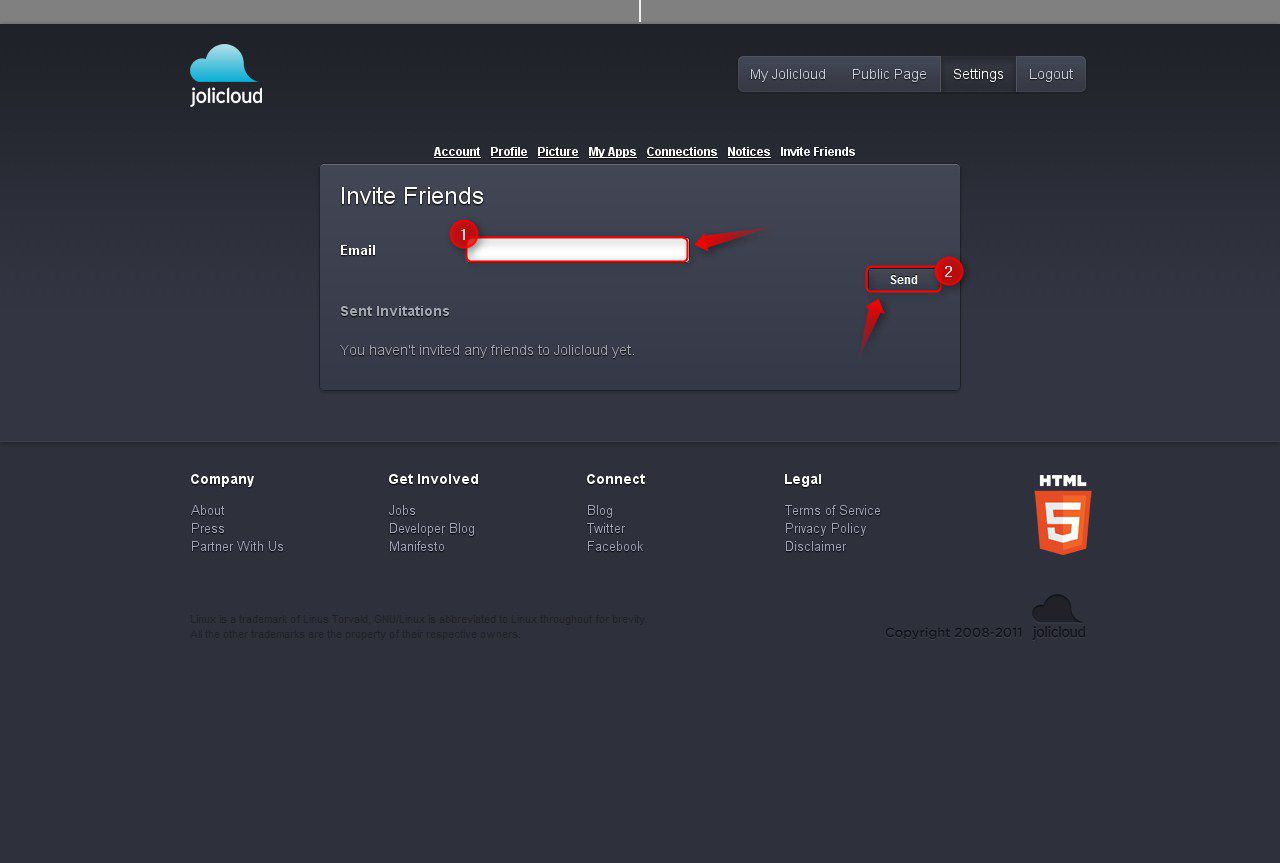Viewport: 1280px width, 863px height.
Task: Open the Twitter link under Connect
Action: [606, 528]
